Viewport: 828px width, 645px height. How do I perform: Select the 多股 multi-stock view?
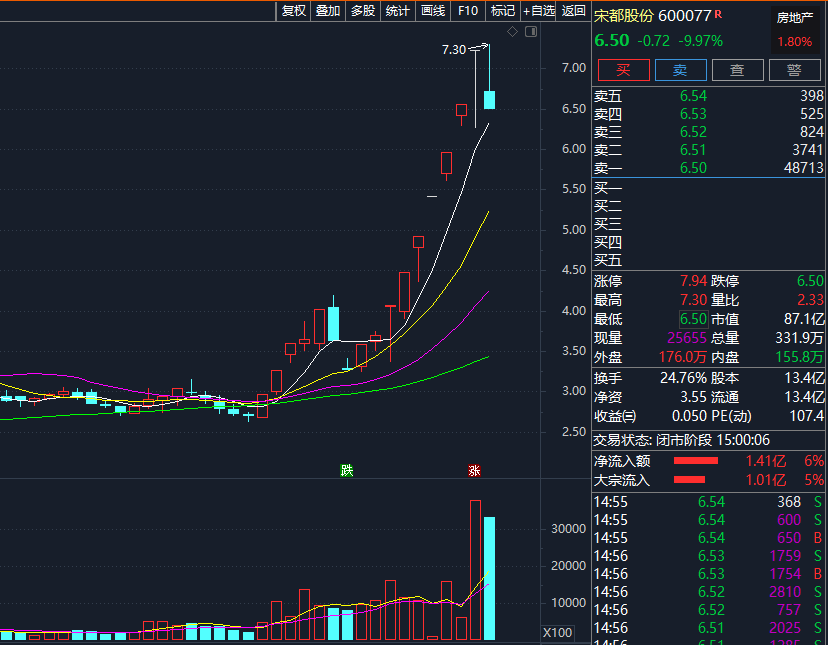point(363,11)
